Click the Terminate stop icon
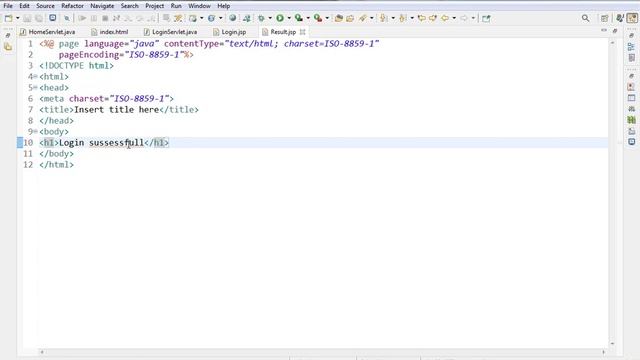Viewport: 640px width, 360px height. point(105,18)
